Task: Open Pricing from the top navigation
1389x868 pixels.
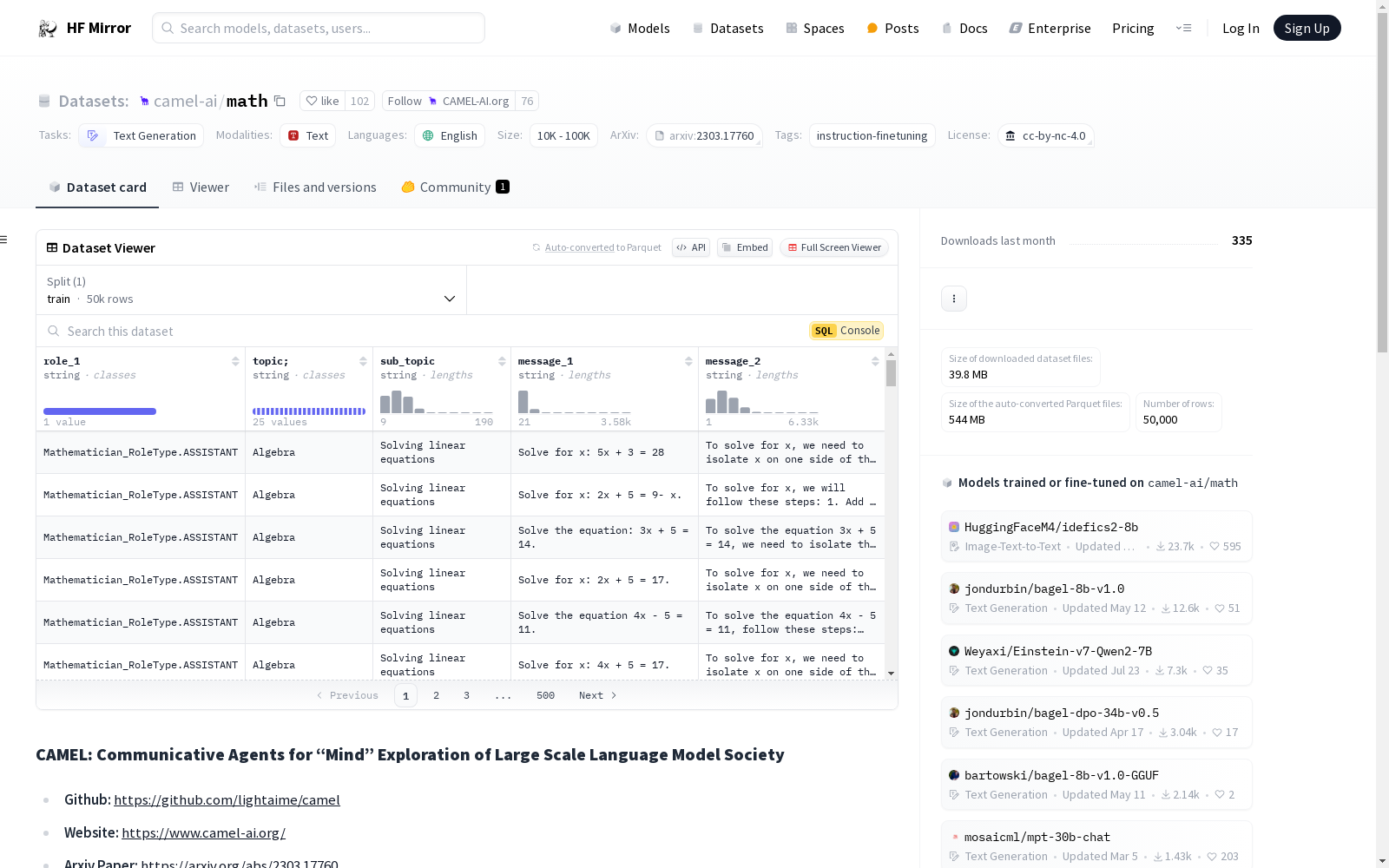Action: pyautogui.click(x=1133, y=28)
